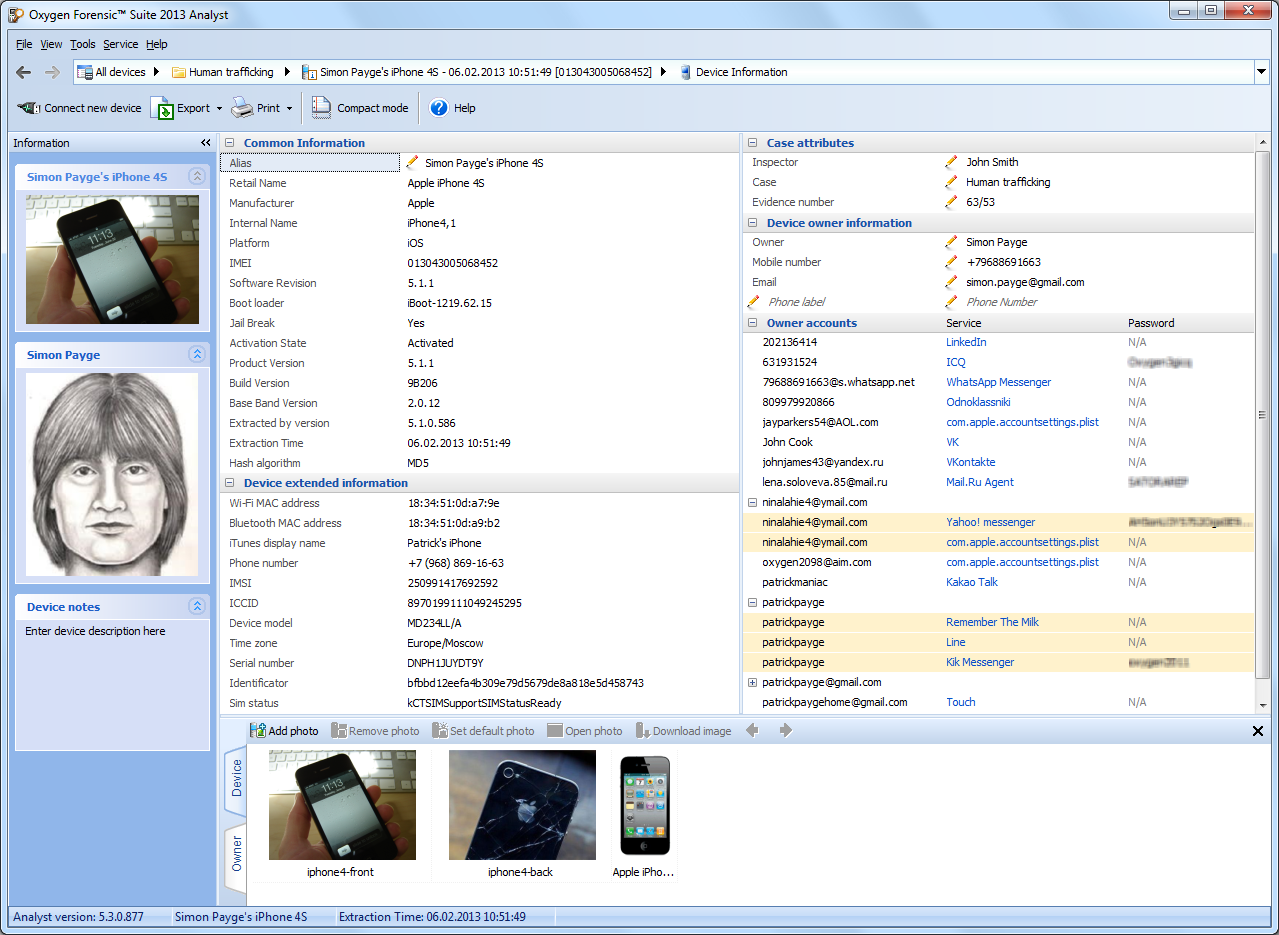Open the Tools menu
The width and height of the screenshot is (1279, 935).
coord(83,44)
